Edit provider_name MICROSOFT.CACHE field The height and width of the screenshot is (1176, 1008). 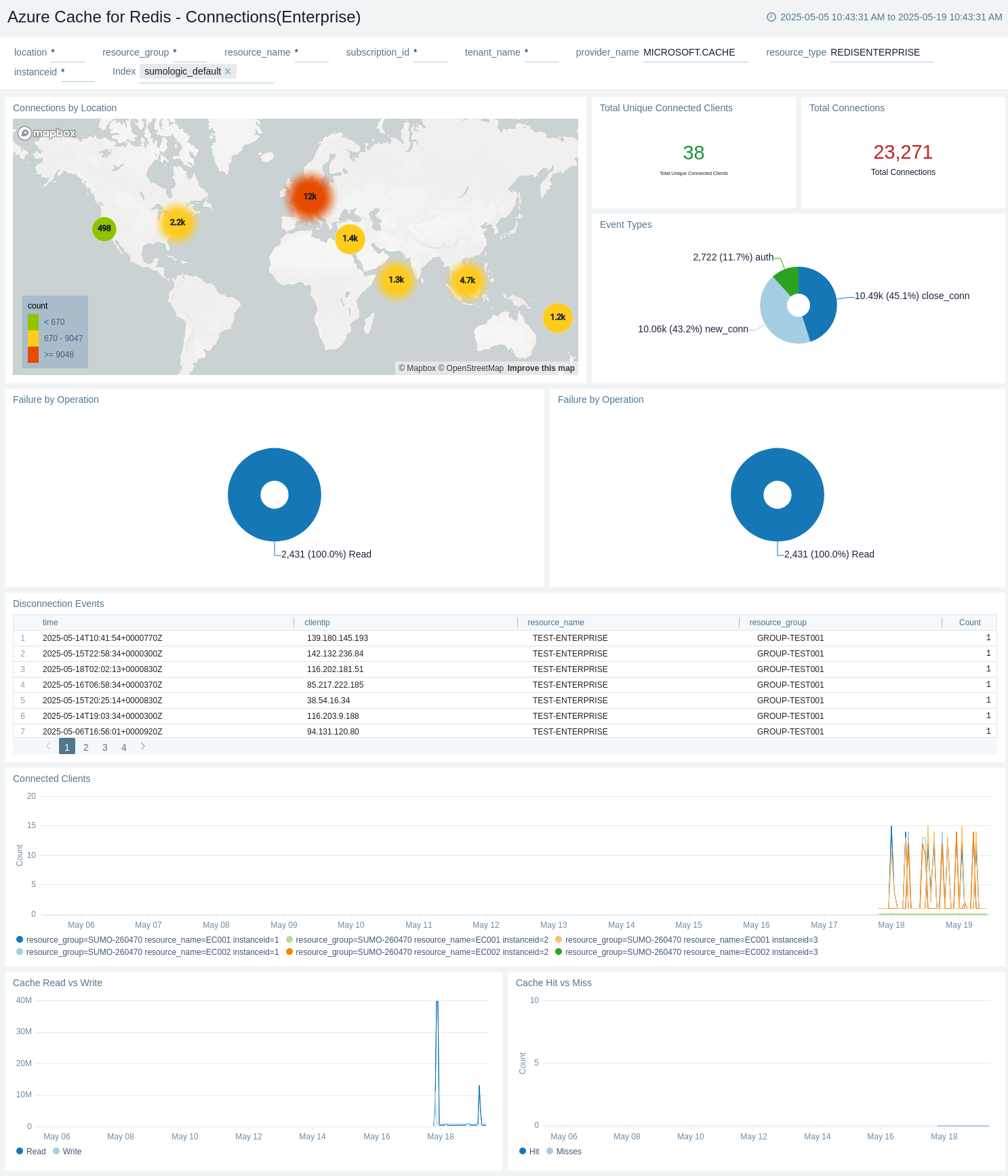click(x=695, y=52)
